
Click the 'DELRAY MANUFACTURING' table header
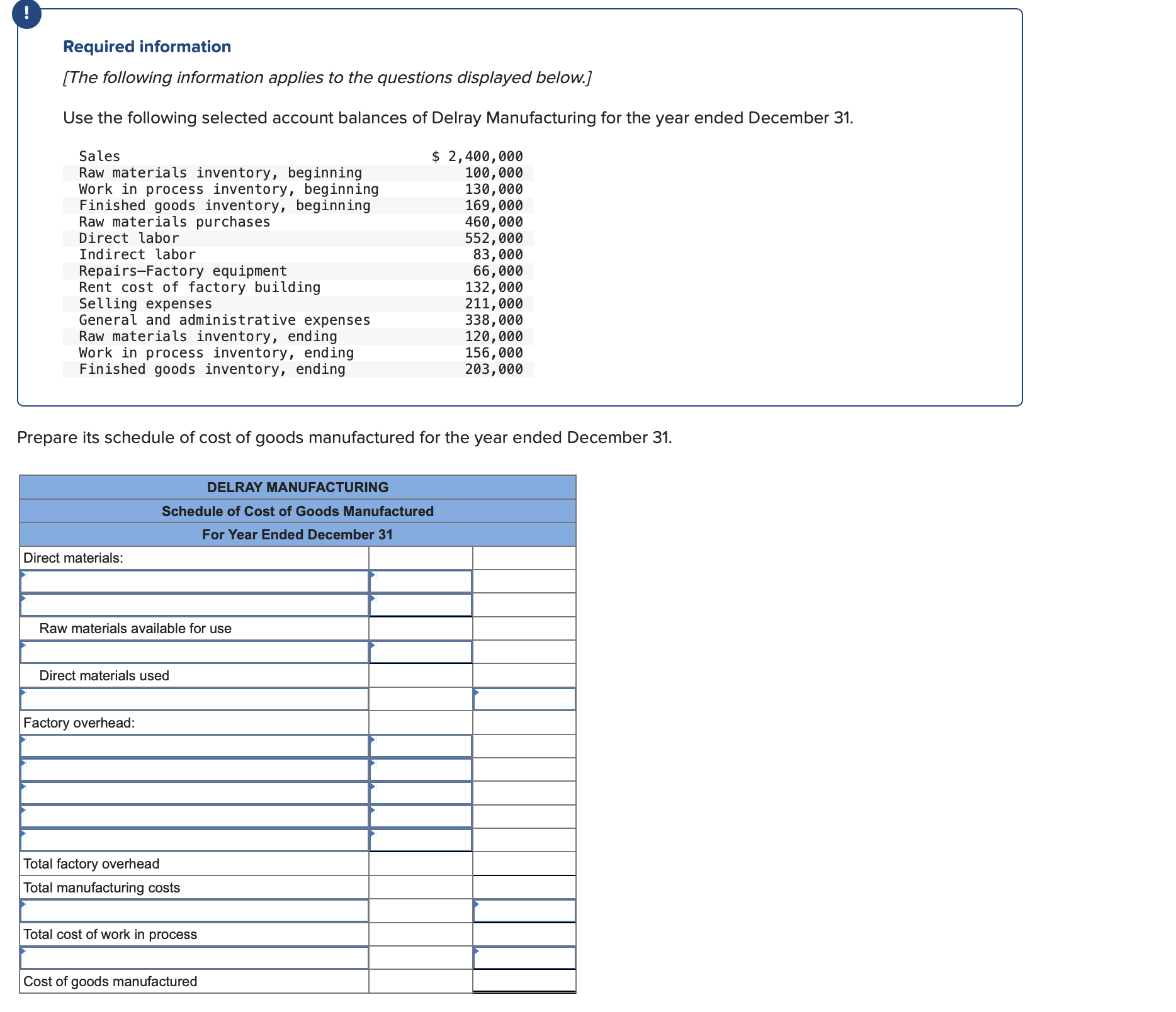[298, 487]
